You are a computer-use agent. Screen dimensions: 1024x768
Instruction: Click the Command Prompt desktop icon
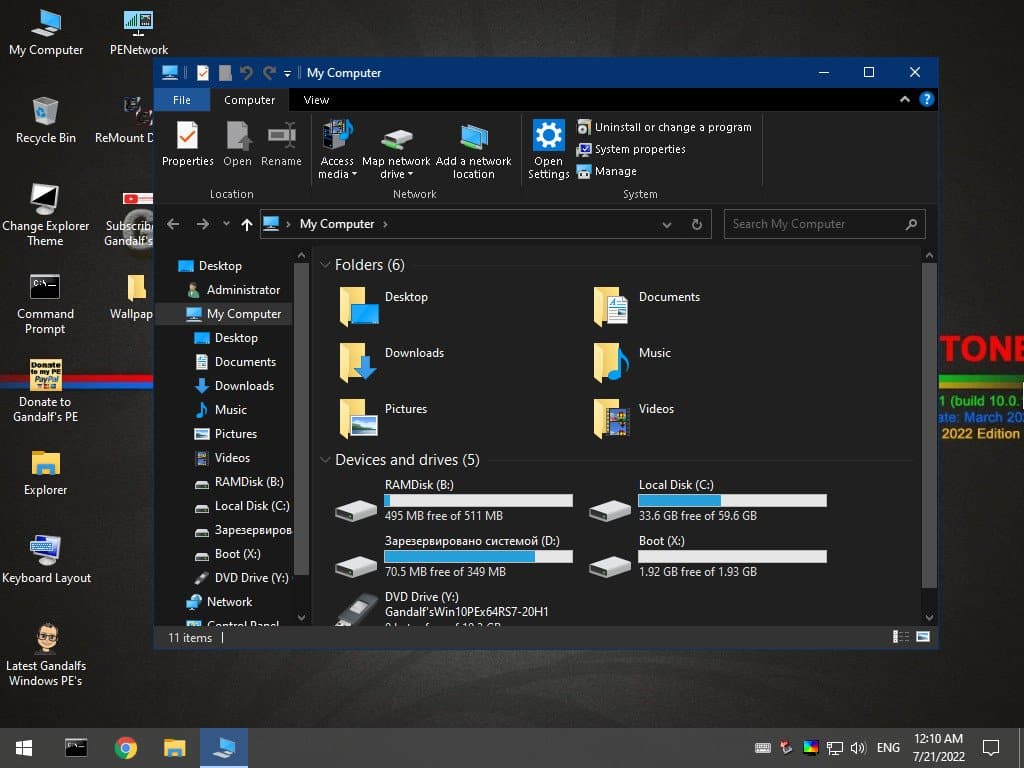(x=45, y=304)
